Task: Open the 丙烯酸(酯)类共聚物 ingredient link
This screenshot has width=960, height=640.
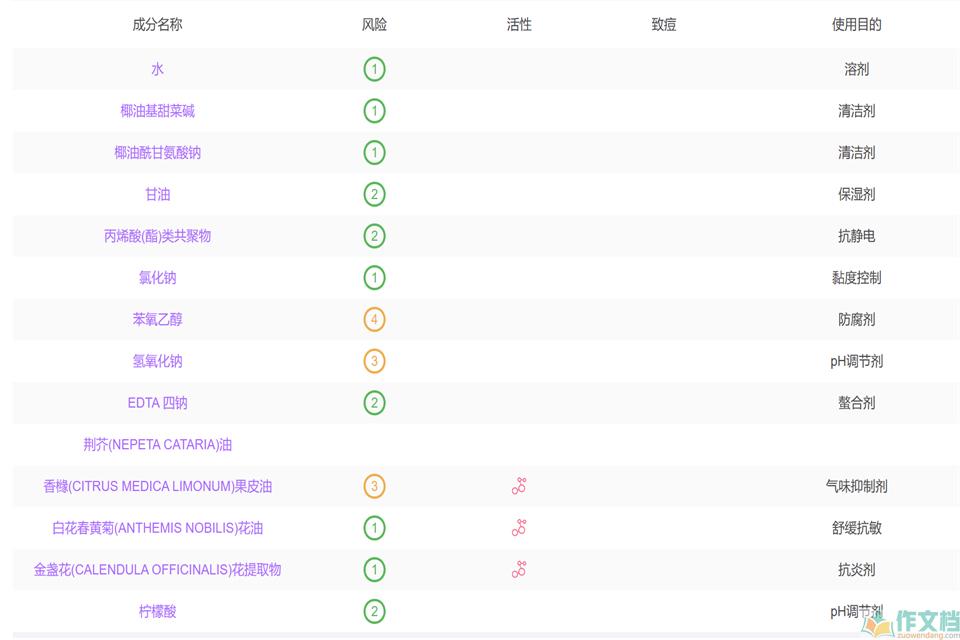Action: 157,236
